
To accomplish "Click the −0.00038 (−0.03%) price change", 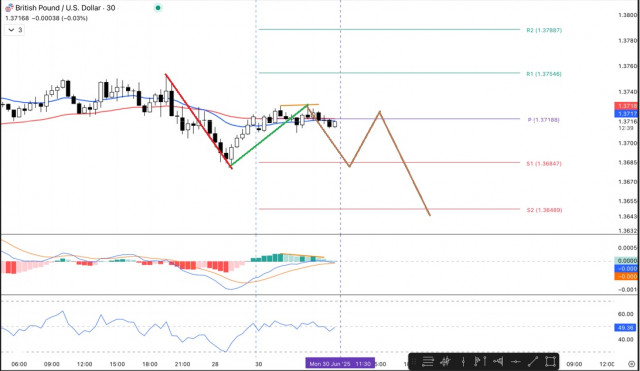I will coord(60,18).
